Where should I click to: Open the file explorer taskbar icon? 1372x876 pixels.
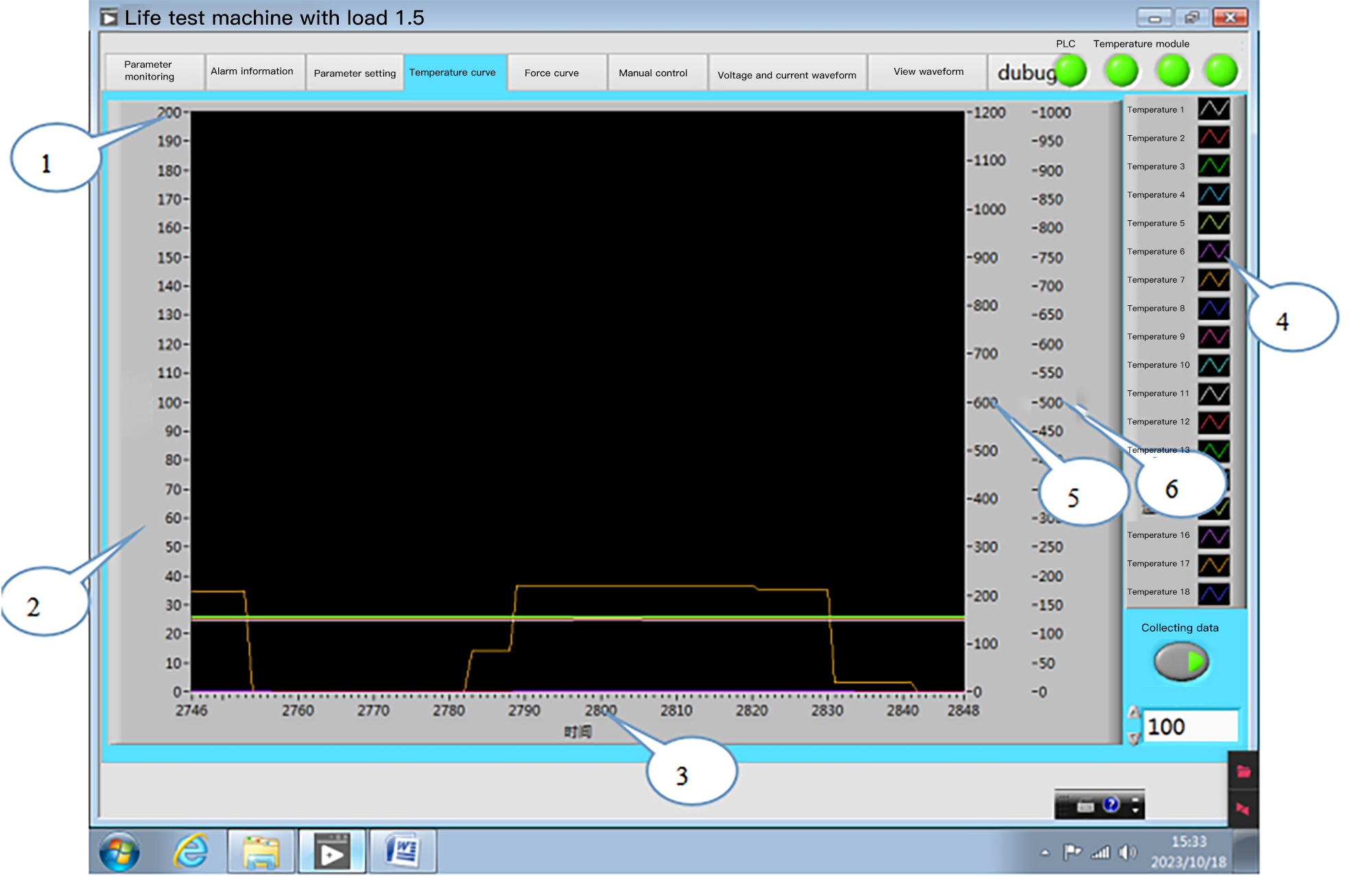261,852
